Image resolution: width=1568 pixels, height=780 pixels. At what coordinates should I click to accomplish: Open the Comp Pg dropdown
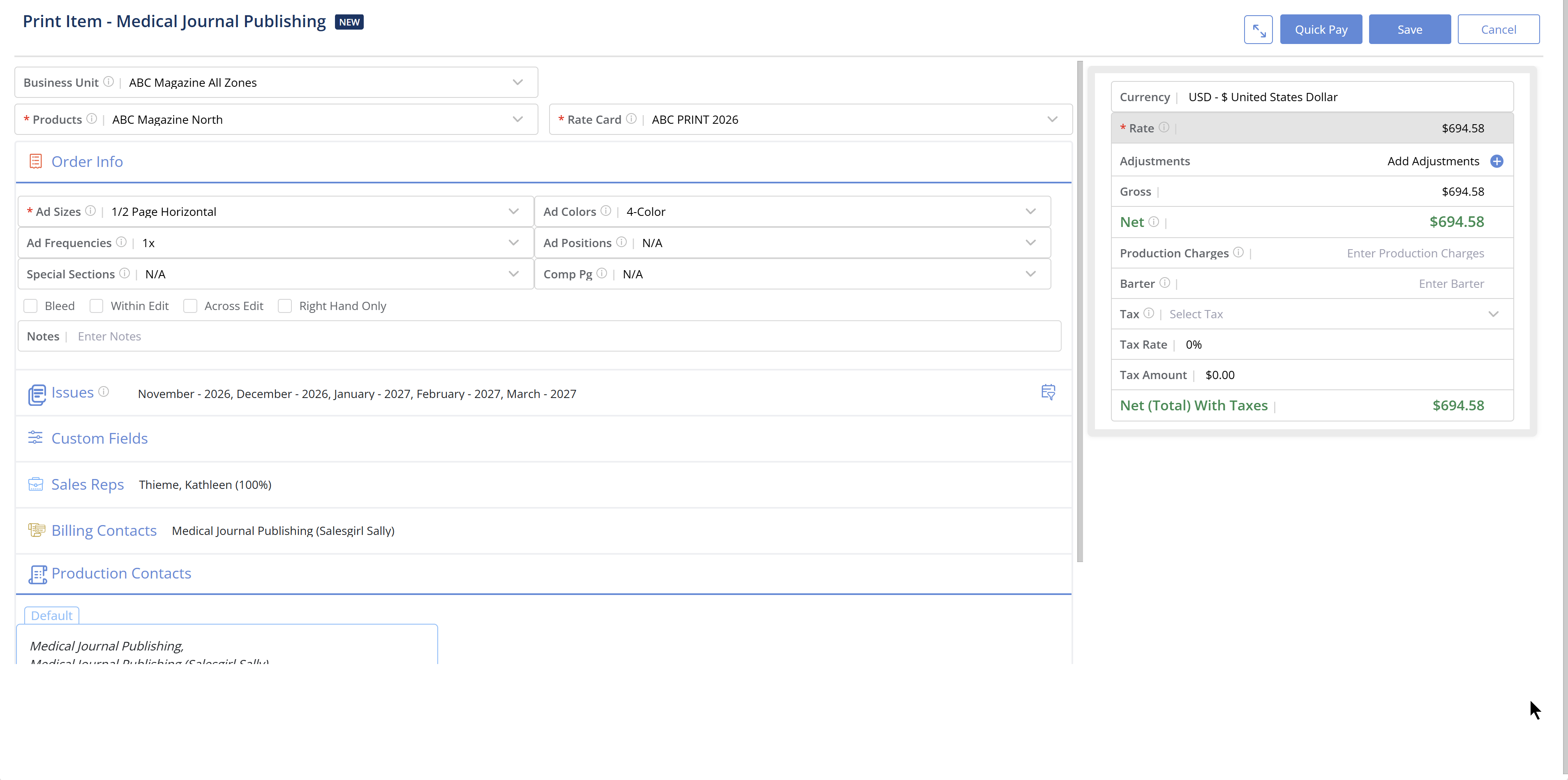(x=1030, y=274)
